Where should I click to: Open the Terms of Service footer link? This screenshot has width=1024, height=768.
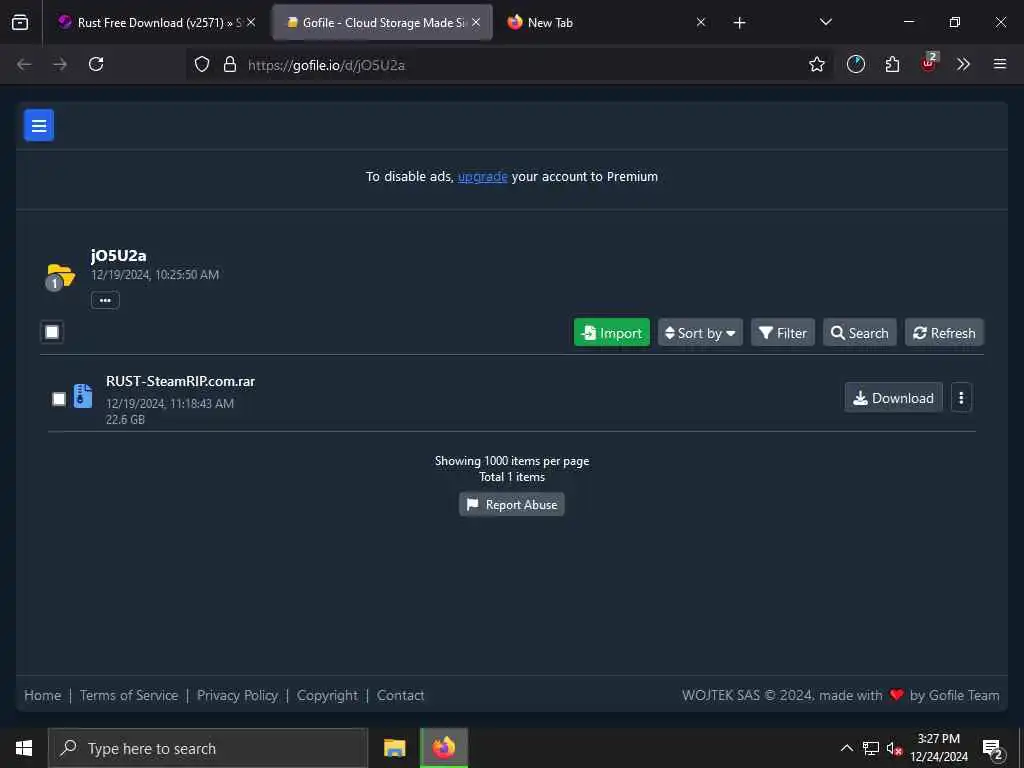(129, 696)
